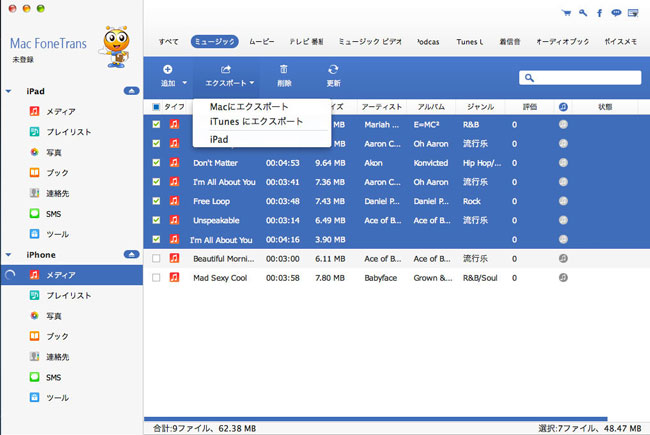
Task: Click the shopping cart icon
Action: pos(566,13)
